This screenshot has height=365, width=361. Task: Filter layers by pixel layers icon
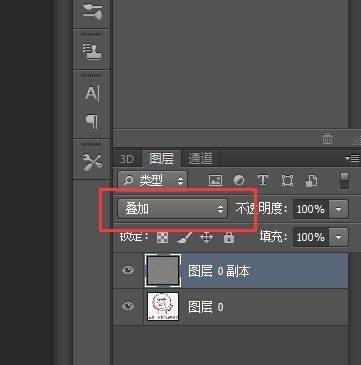click(215, 180)
